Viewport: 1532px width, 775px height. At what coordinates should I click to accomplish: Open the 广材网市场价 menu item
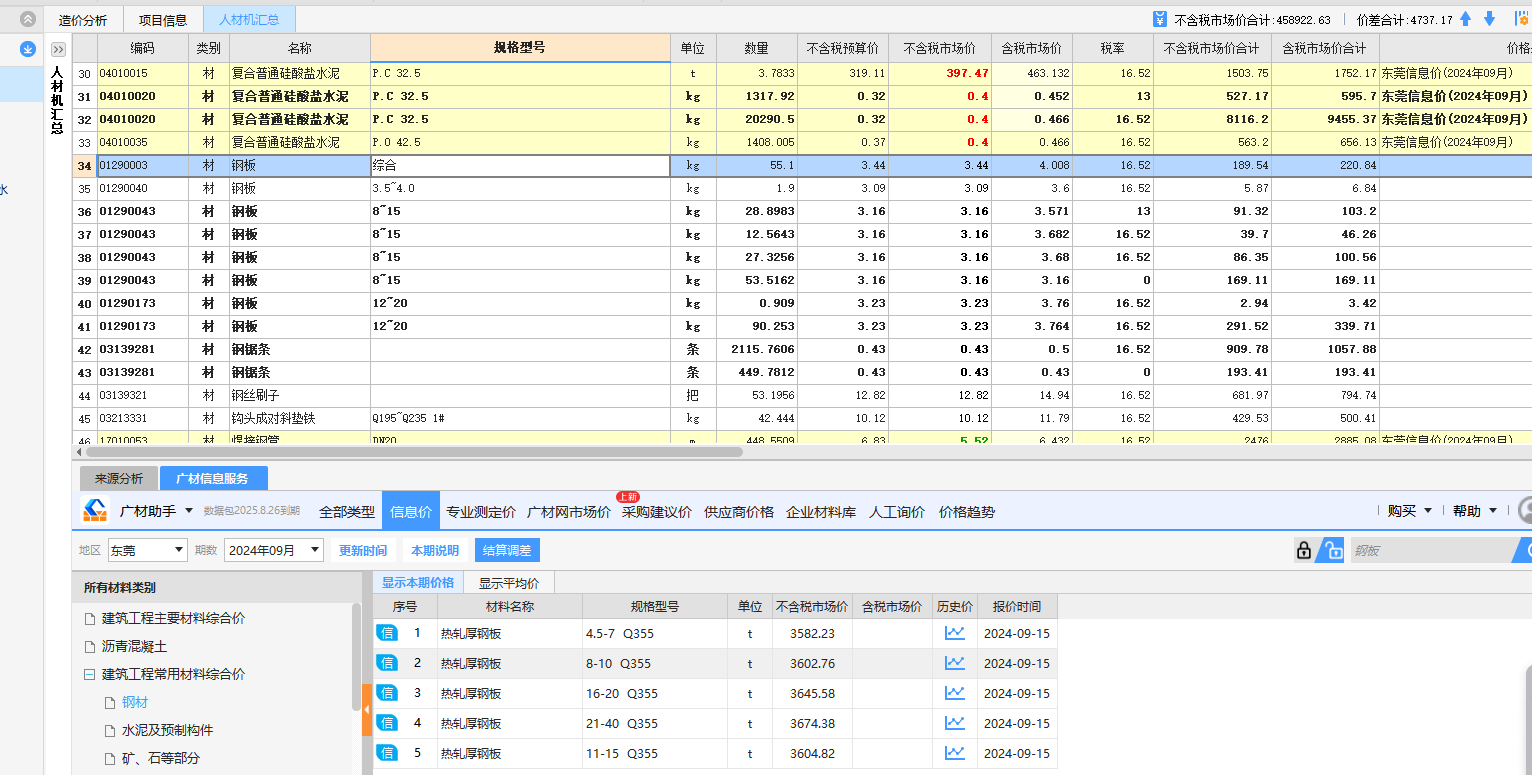(x=569, y=512)
